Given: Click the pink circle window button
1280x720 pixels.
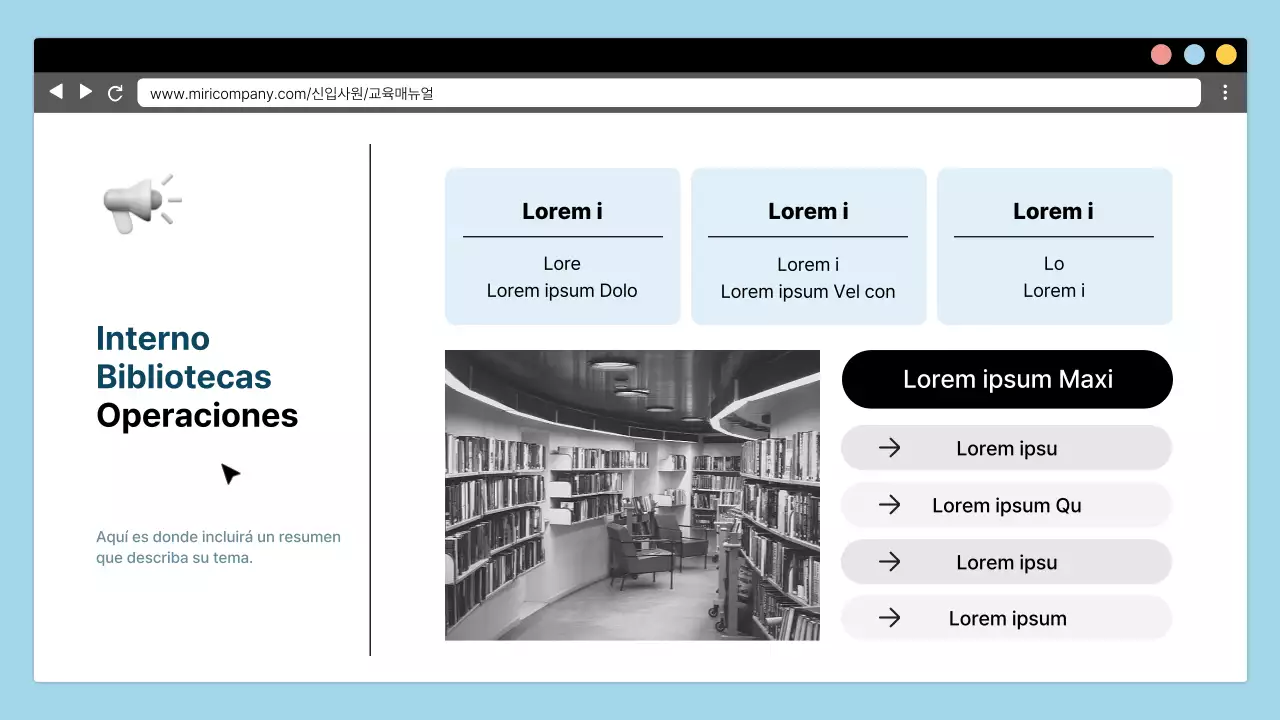Looking at the screenshot, I should 1161,55.
